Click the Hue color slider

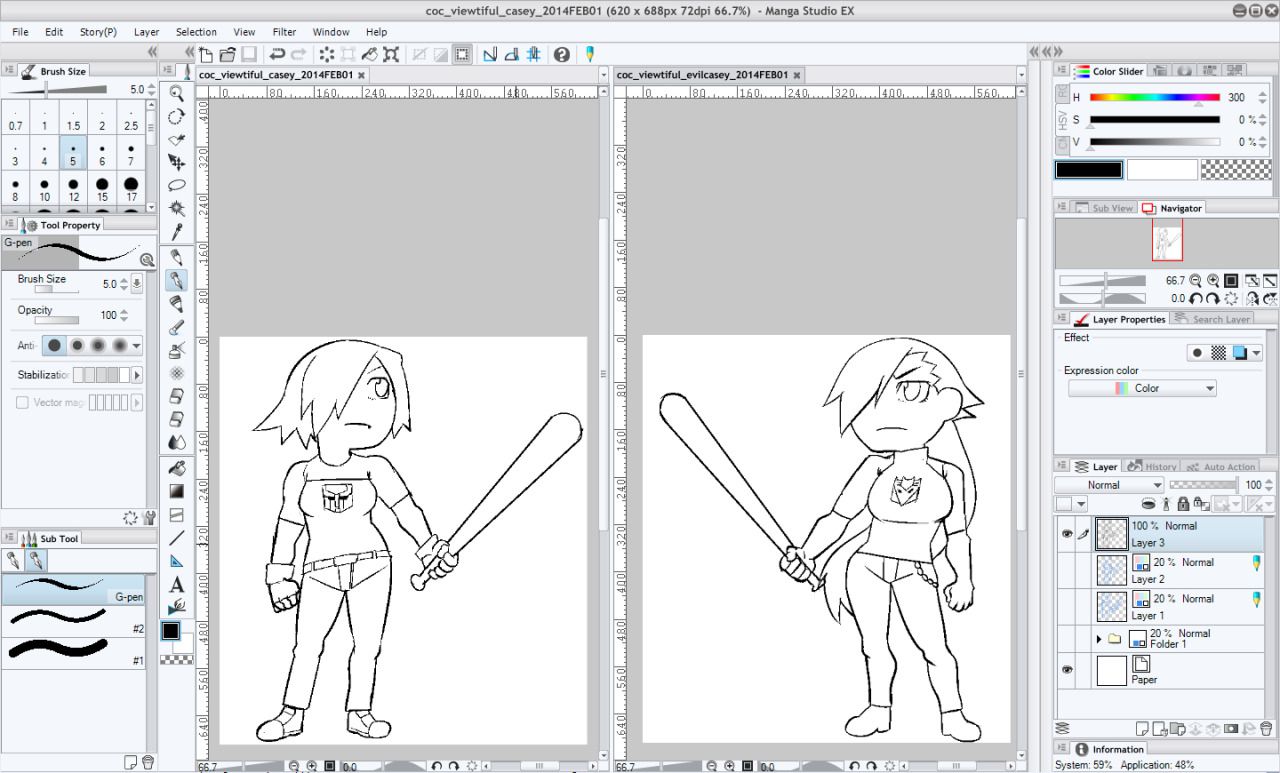tap(1154, 98)
